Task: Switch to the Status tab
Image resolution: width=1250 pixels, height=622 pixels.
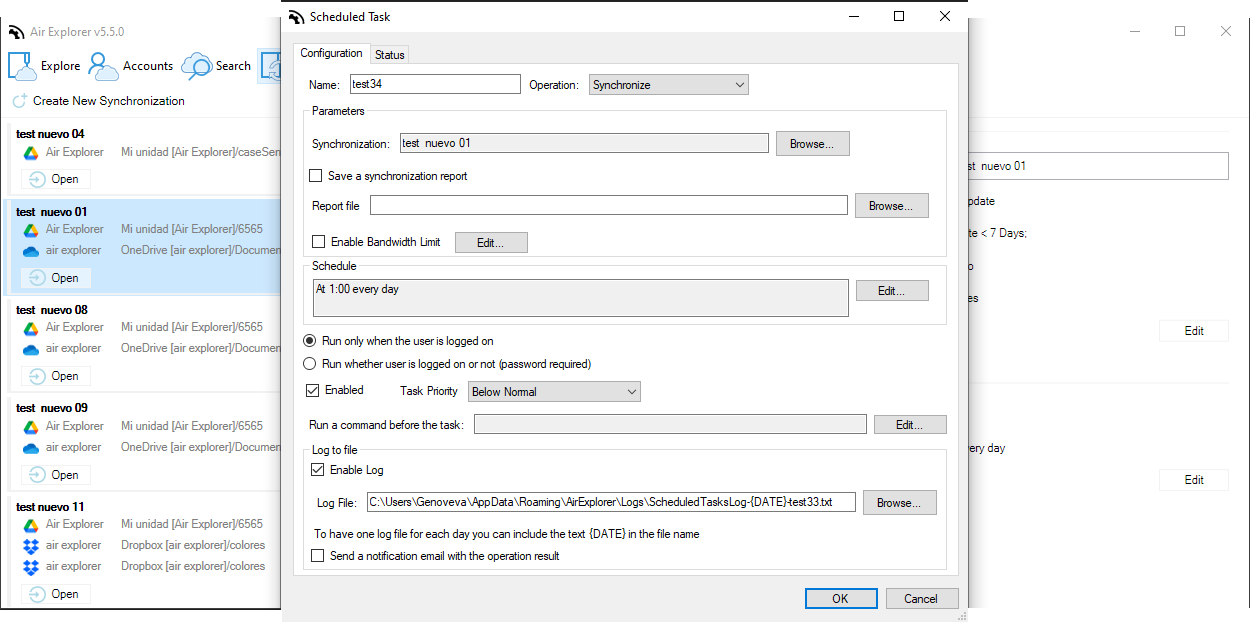Action: pos(390,54)
